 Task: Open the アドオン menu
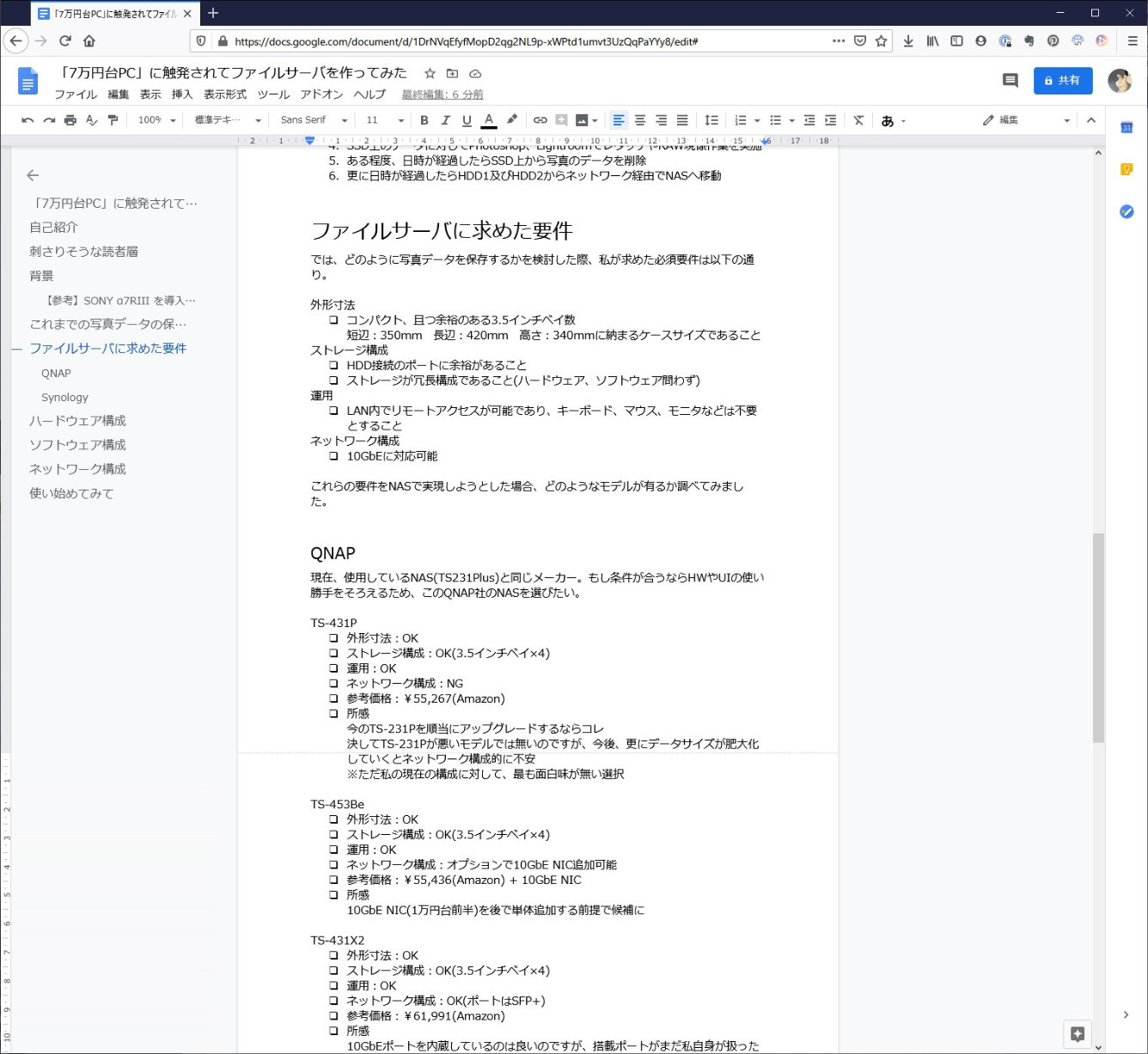coord(321,94)
